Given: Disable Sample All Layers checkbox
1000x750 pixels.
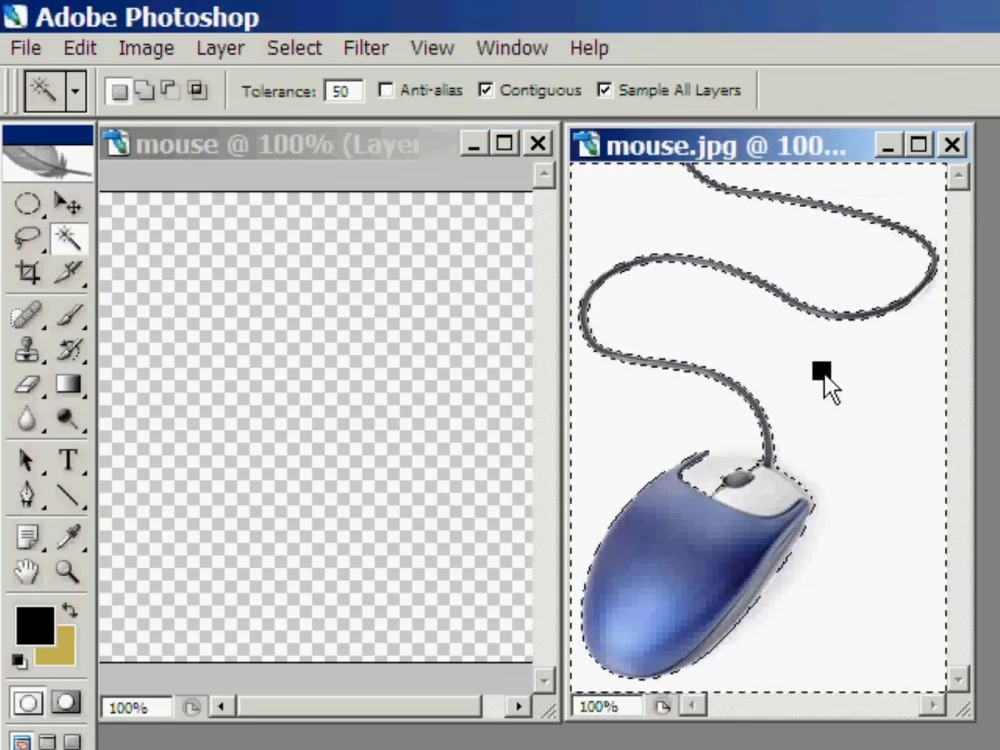Looking at the screenshot, I should 604,90.
